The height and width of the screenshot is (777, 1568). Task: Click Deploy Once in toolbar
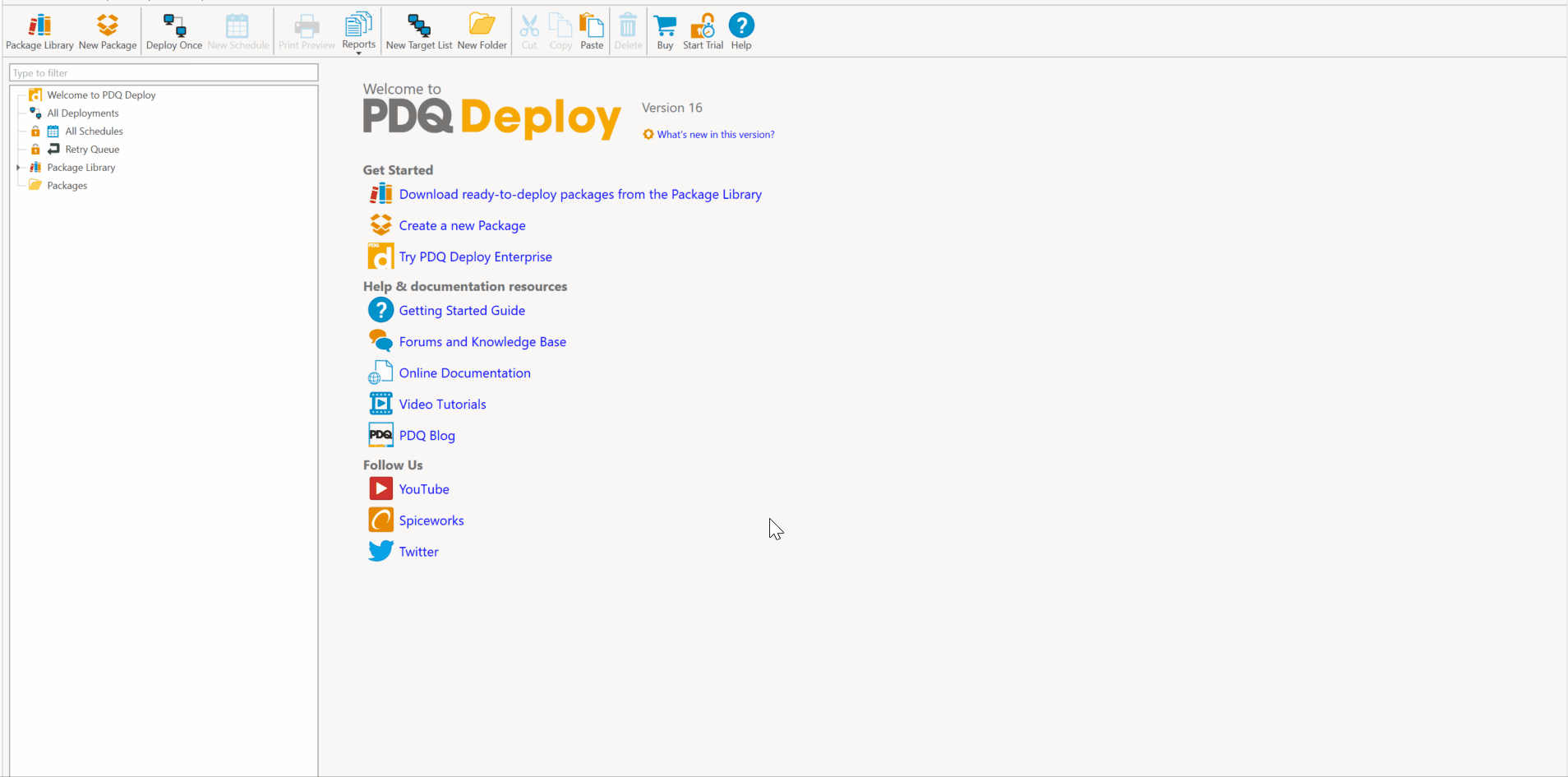pyautogui.click(x=174, y=32)
